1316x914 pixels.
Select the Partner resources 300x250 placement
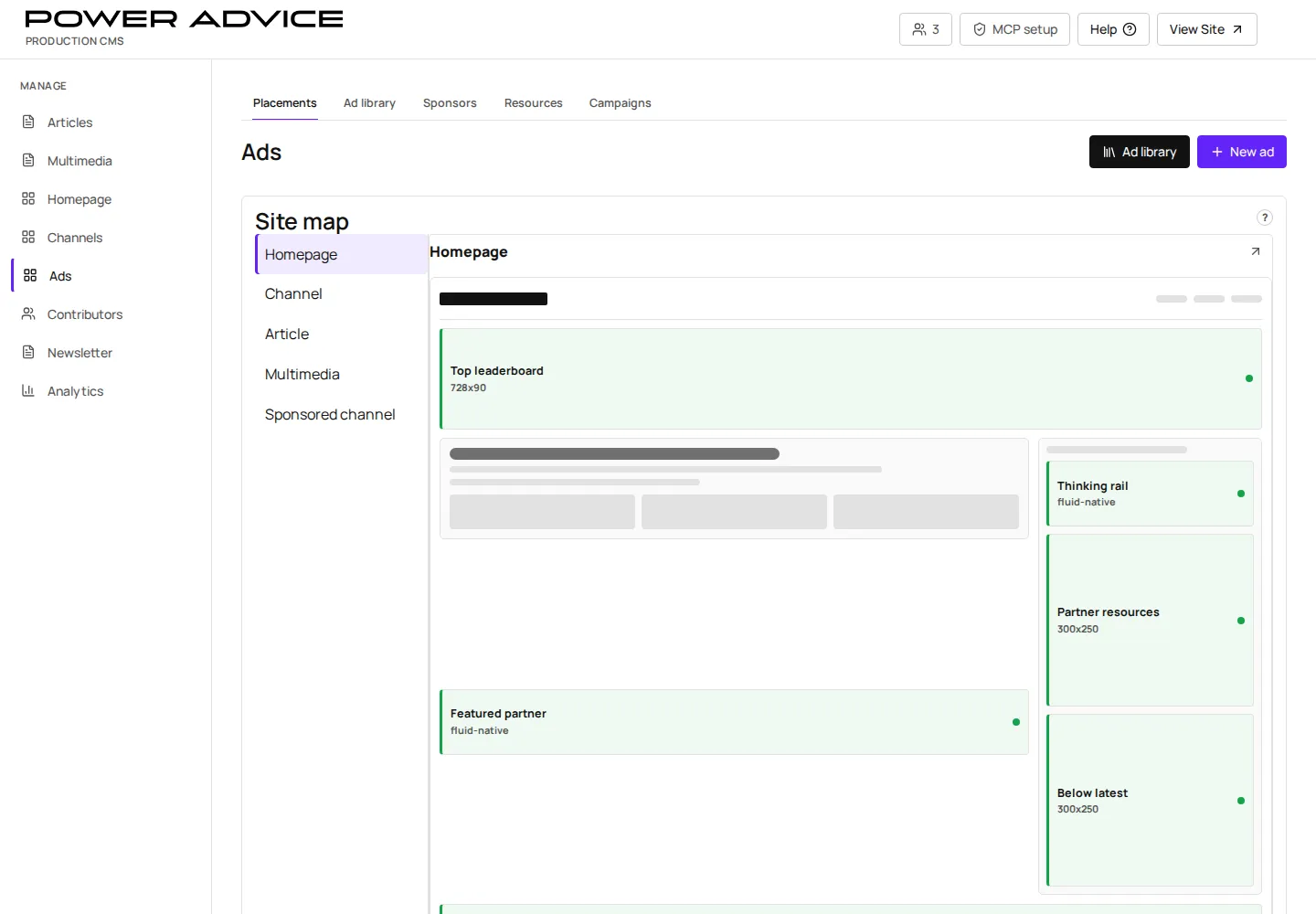pos(1150,620)
